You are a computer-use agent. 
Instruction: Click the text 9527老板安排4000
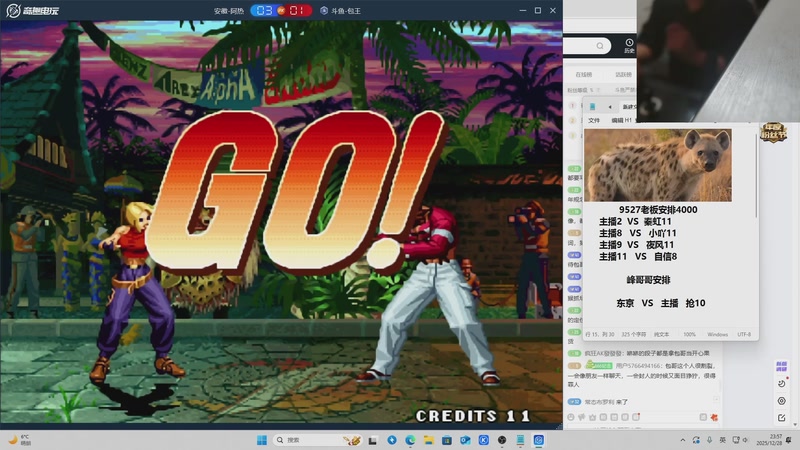(x=658, y=210)
